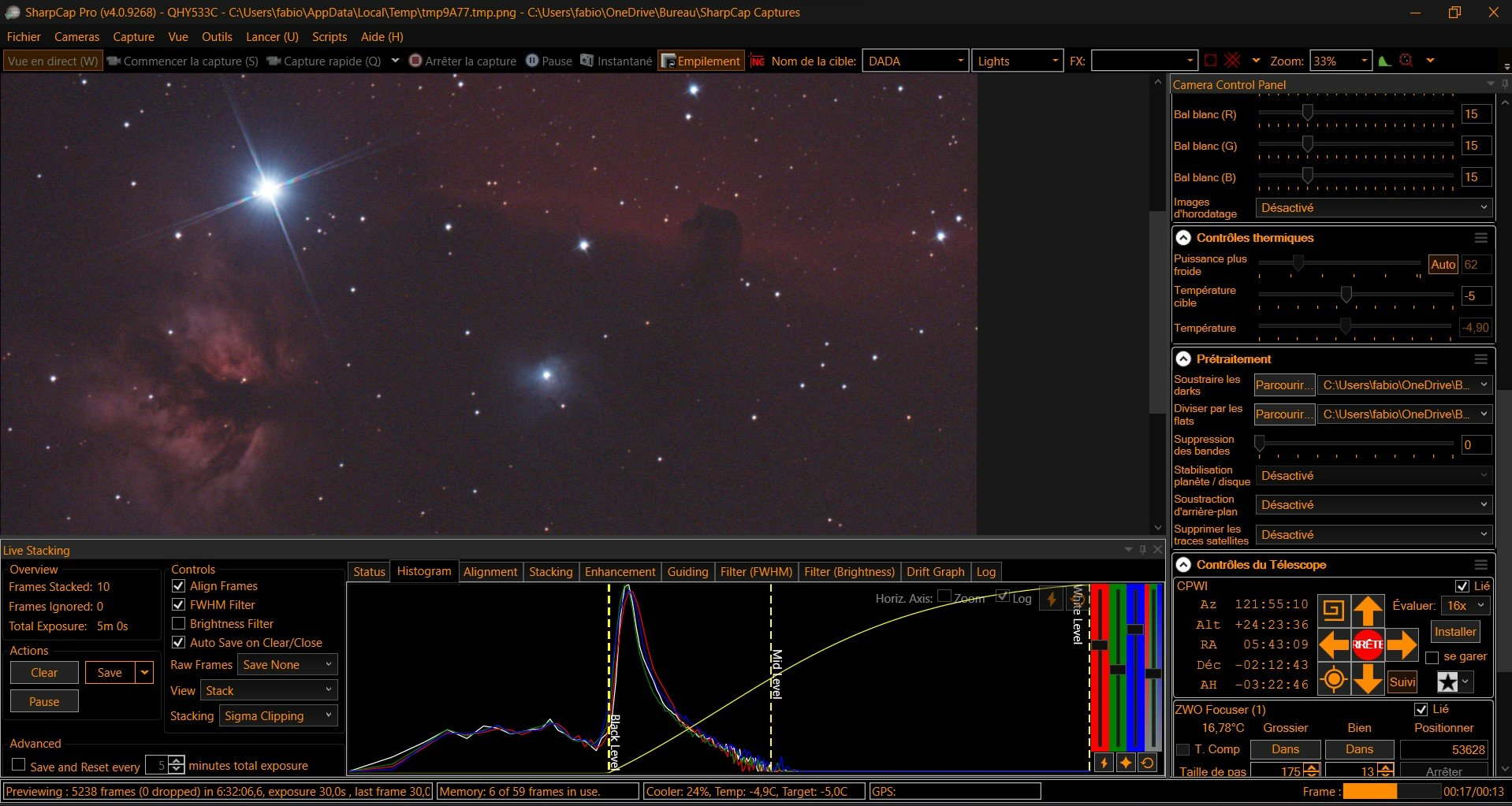
Task: Click the crosshair target recentering icon
Action: (x=1334, y=678)
